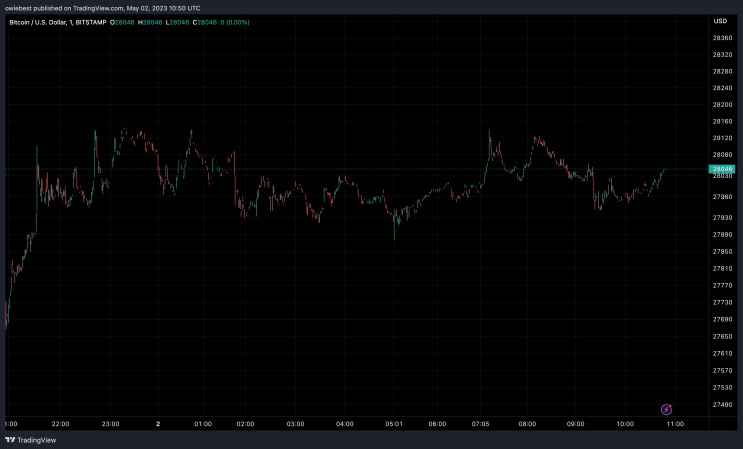Click the purple lightning bolt icon
743x449 pixels.
[666, 409]
